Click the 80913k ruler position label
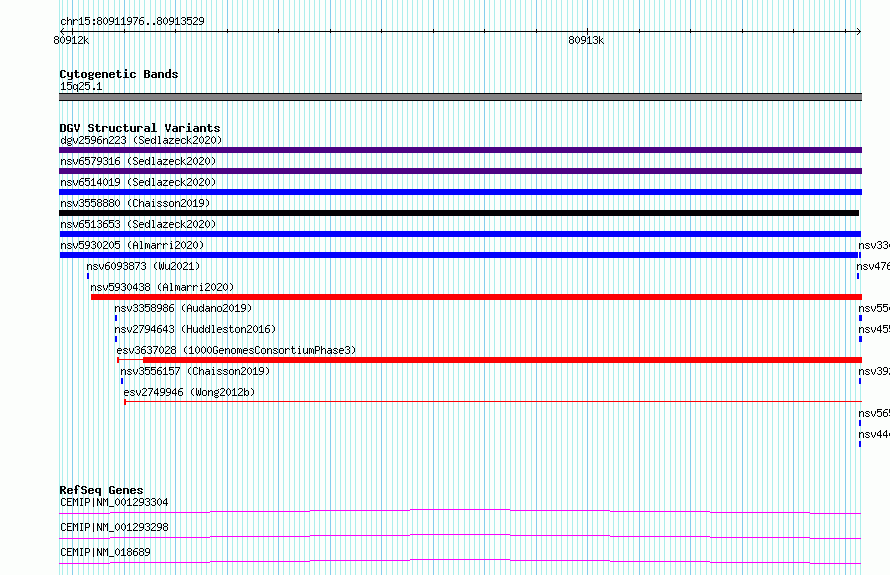890x575 pixels. (x=586, y=40)
